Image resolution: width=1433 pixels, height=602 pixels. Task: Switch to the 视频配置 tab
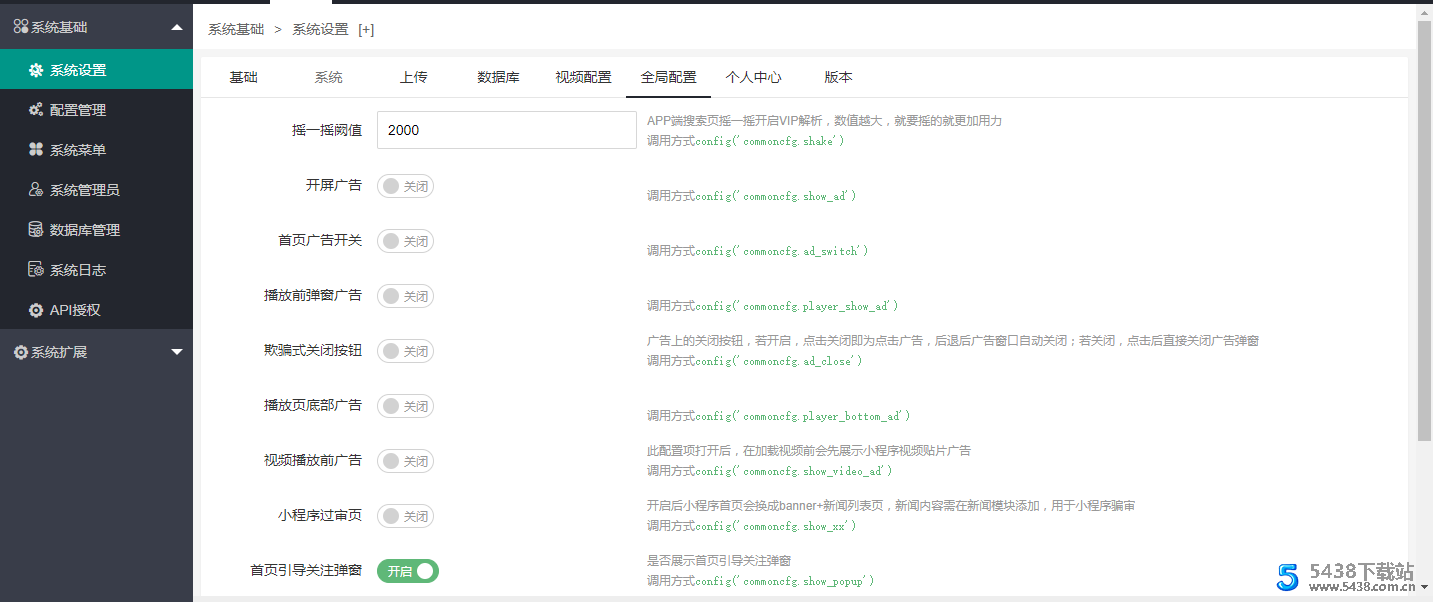coord(583,76)
